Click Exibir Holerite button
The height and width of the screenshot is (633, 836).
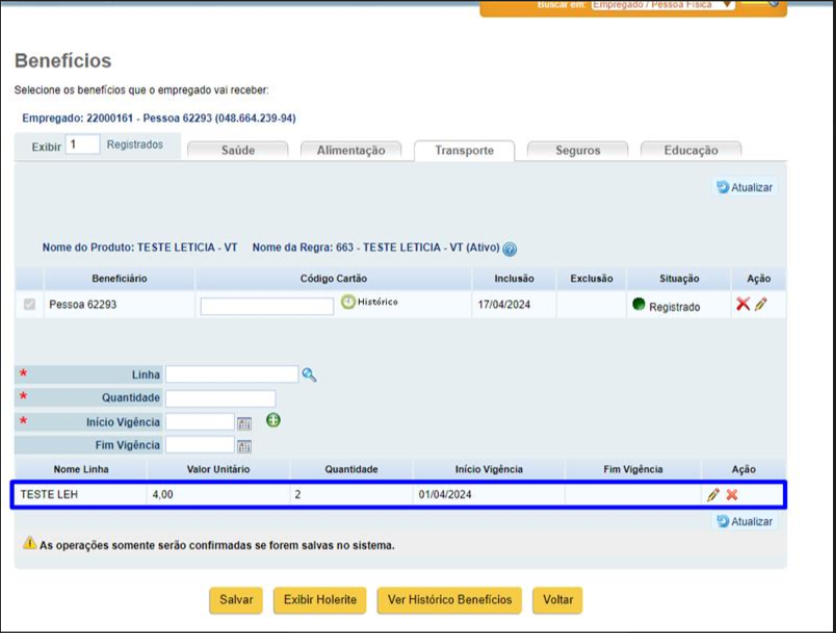pyautogui.click(x=320, y=600)
